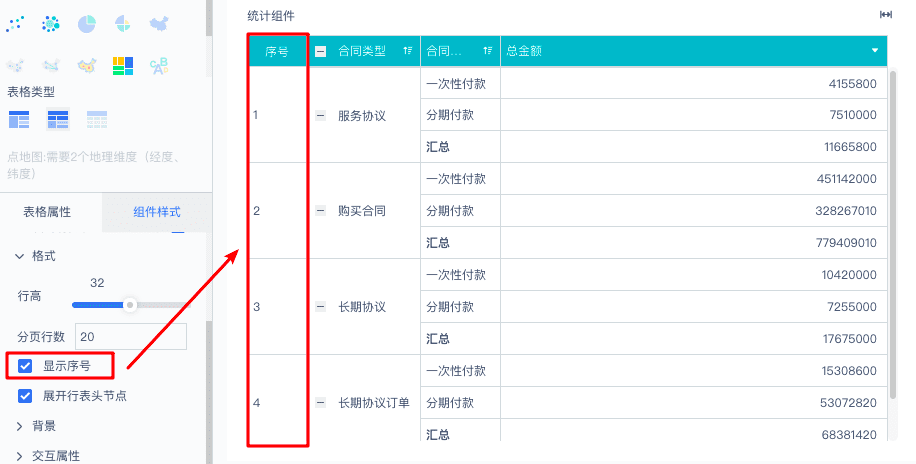Switch to the 表格属性 tab

coord(47,212)
